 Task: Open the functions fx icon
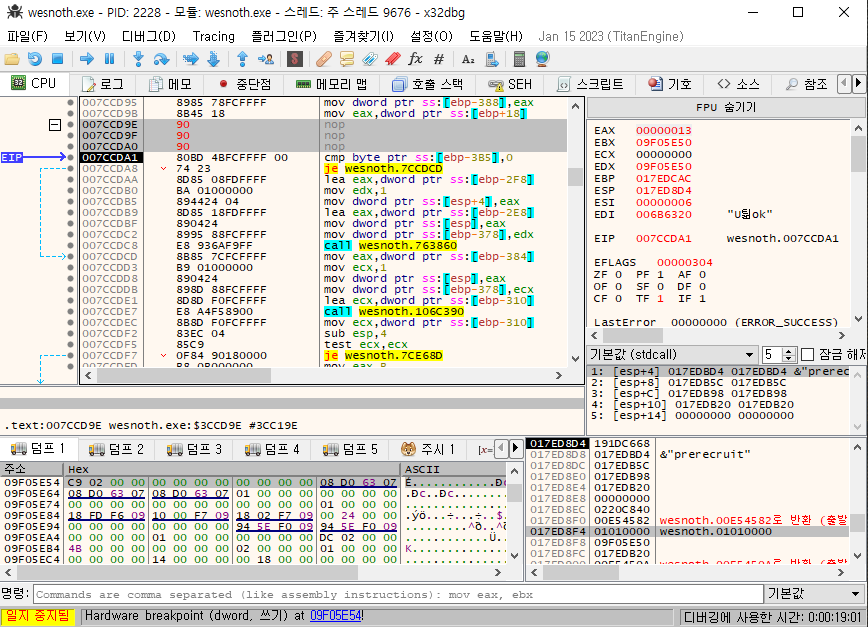[x=415, y=59]
